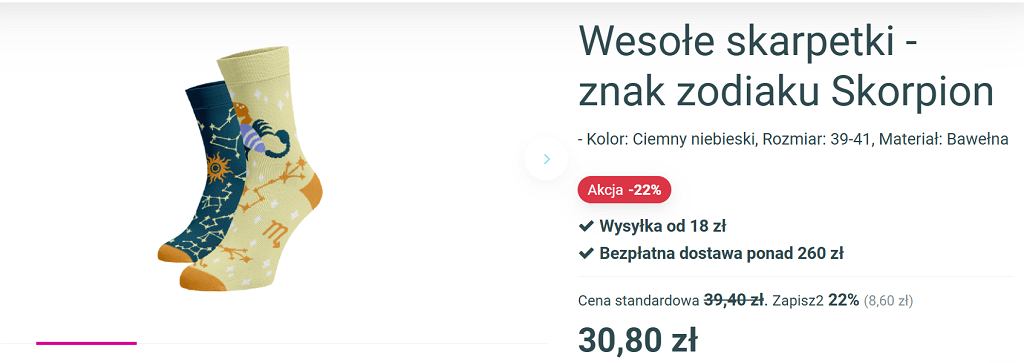Image resolution: width=1024 pixels, height=363 pixels.
Task: Click the scorpion illustration on the yellow sock
Action: tap(263, 131)
